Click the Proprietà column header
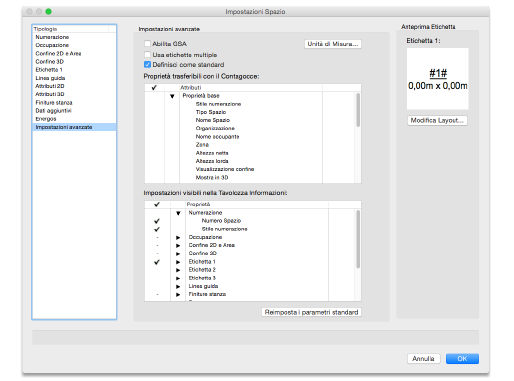Image resolution: width=514 pixels, height=381 pixels. tap(257, 204)
